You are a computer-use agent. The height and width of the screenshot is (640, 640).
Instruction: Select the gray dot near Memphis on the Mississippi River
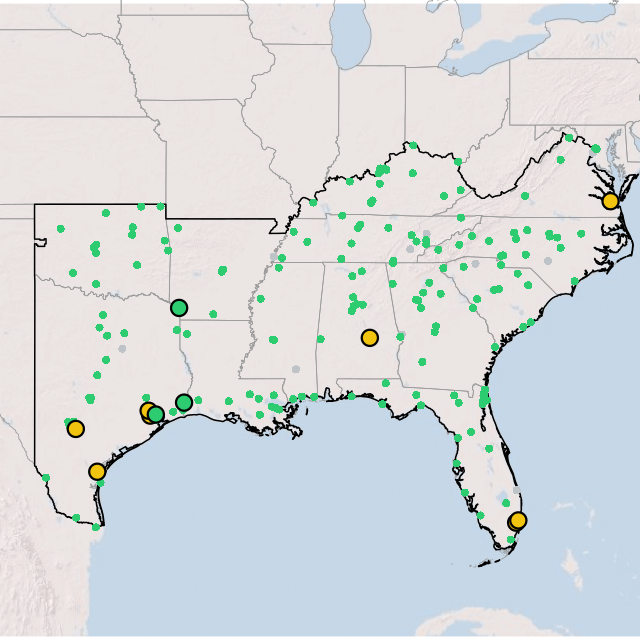274,257
